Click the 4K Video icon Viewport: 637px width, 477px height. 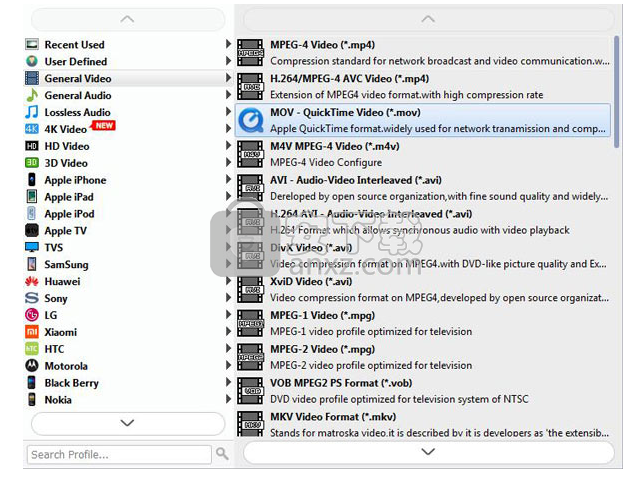(32, 129)
